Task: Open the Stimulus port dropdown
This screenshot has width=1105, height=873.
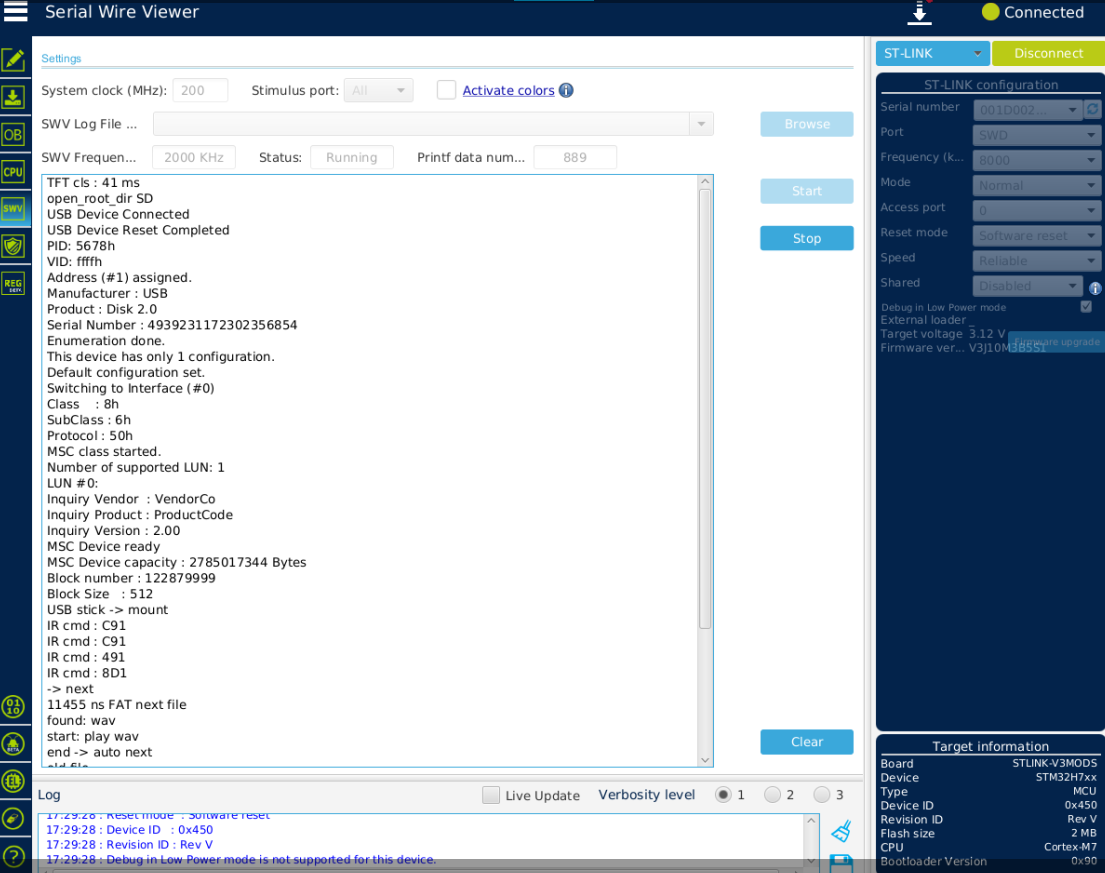Action: click(378, 89)
